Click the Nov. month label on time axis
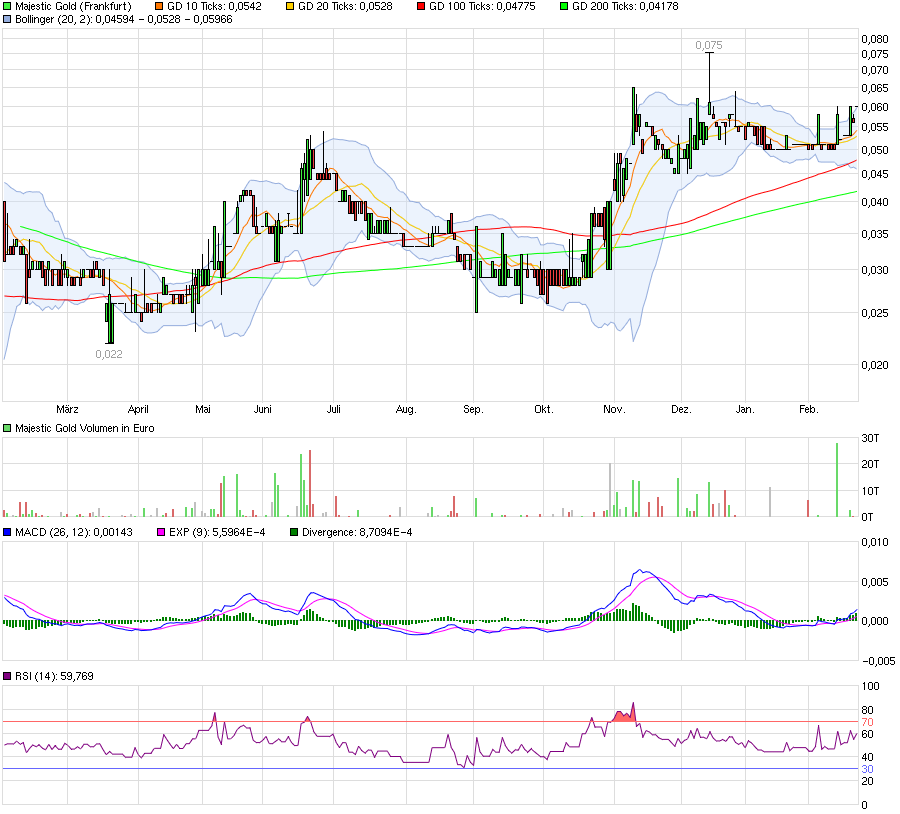900x814 pixels. pos(614,409)
